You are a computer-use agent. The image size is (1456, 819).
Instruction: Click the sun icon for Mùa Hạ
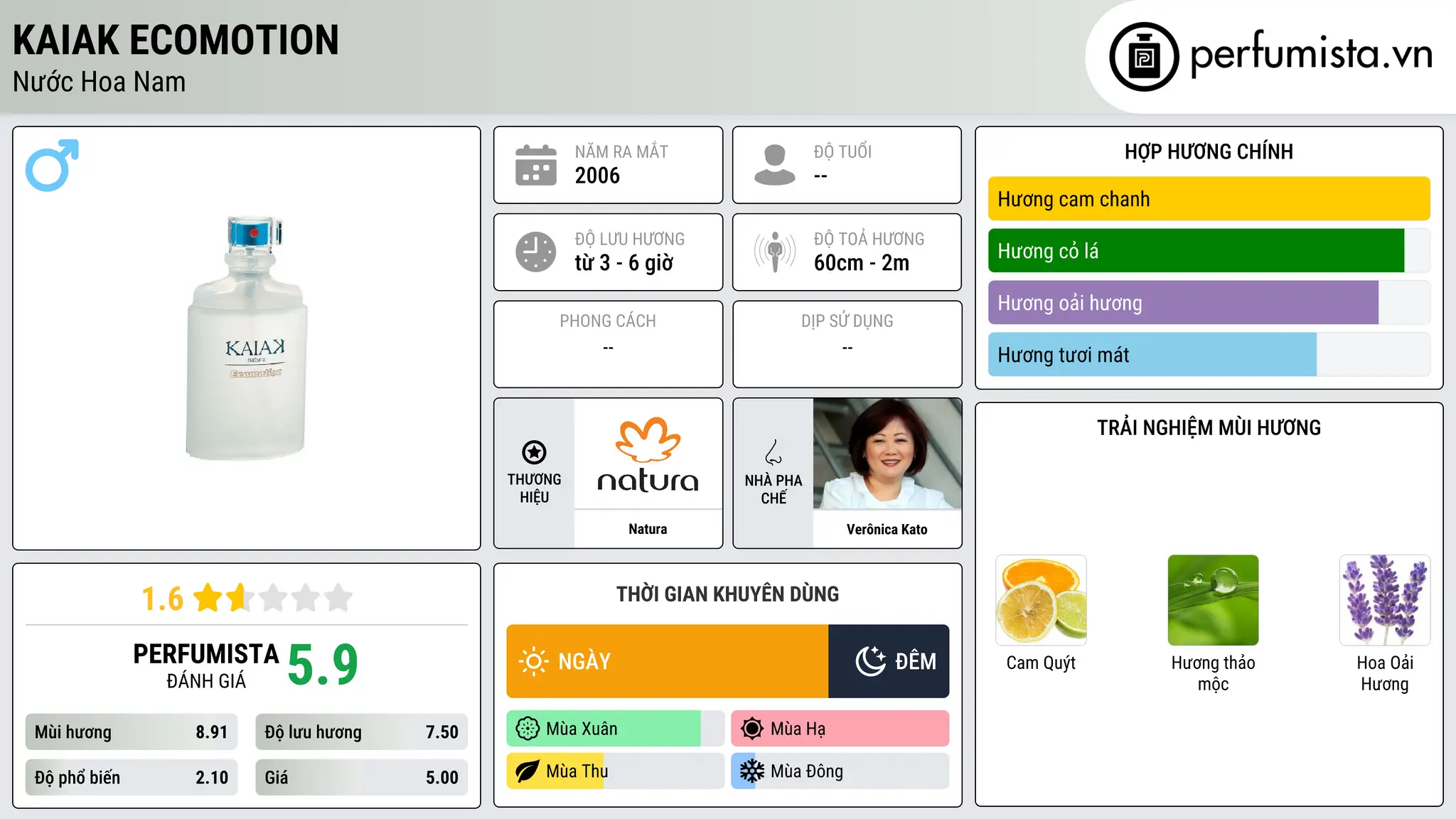click(752, 729)
